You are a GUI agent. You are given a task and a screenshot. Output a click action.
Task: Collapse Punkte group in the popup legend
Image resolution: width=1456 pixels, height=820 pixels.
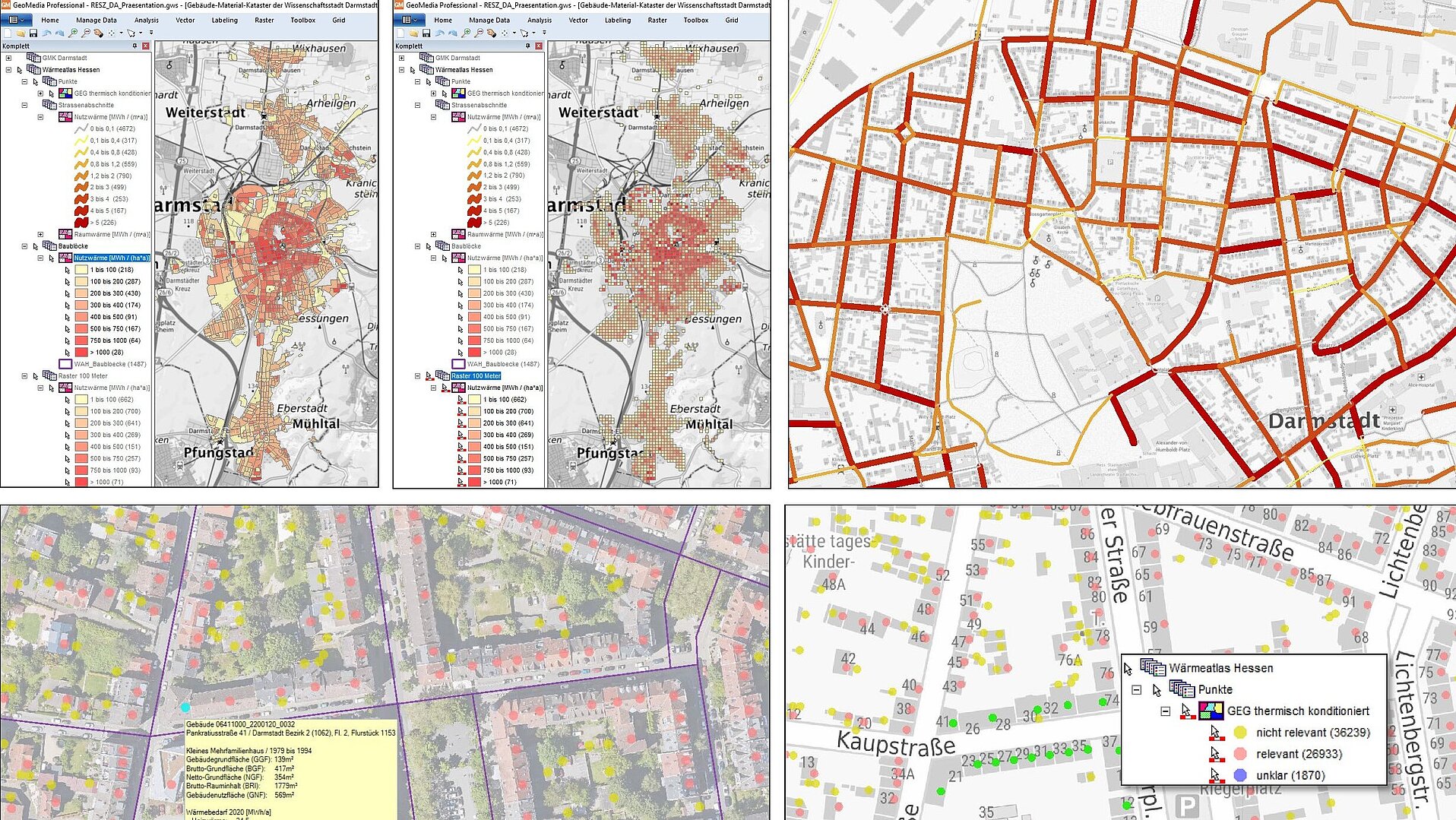click(x=1136, y=690)
